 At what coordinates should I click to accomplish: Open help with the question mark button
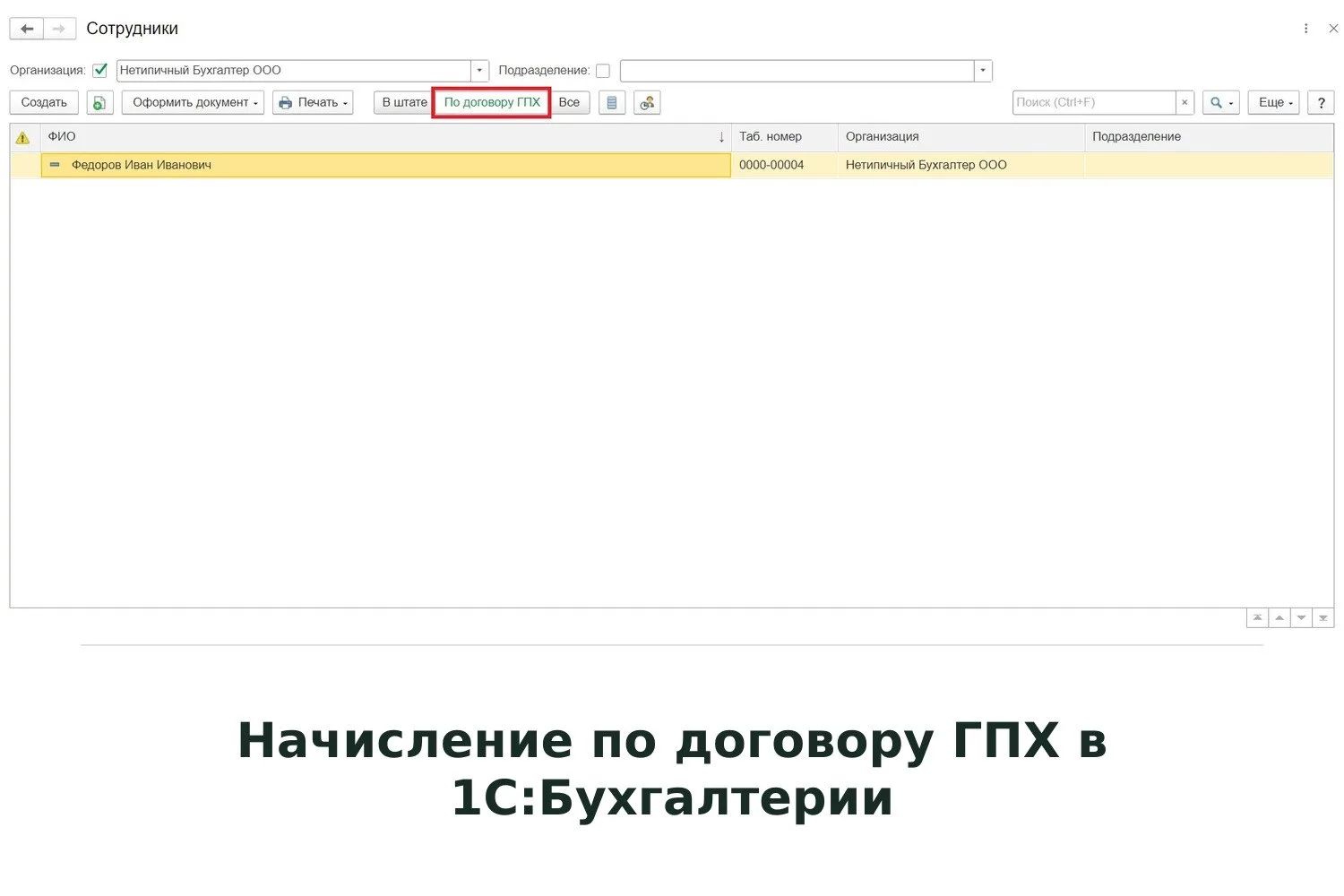[1321, 103]
